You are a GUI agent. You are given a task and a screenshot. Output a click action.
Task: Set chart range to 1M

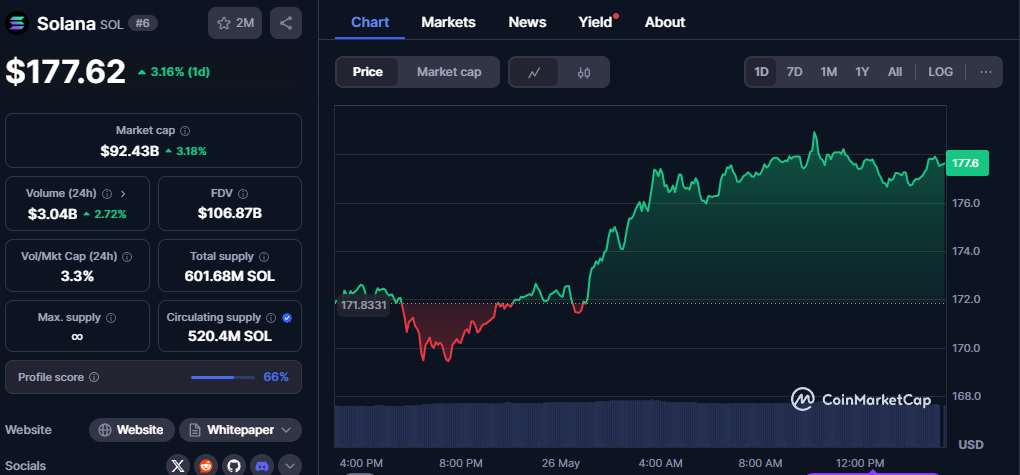828,72
